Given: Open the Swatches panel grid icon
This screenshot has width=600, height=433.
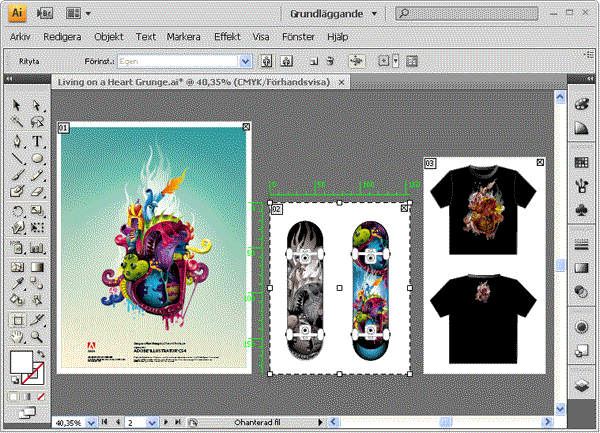Looking at the screenshot, I should [x=581, y=162].
